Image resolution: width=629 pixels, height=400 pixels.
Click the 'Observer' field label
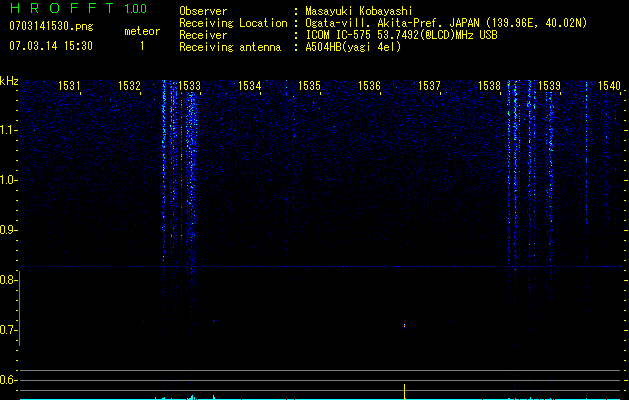[203, 11]
